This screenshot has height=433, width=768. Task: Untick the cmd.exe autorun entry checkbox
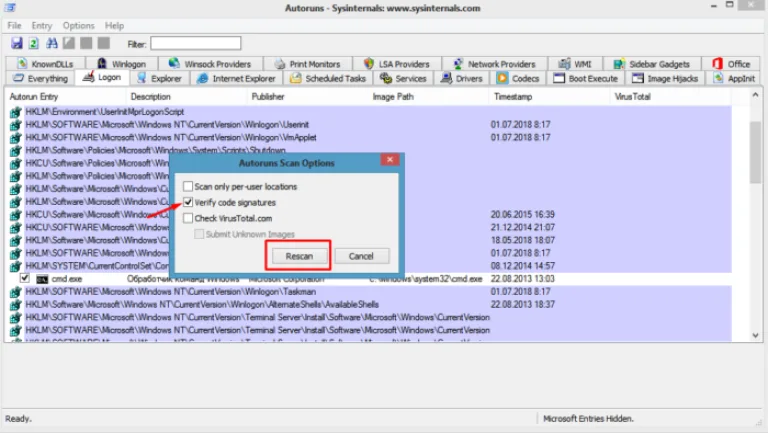24,278
